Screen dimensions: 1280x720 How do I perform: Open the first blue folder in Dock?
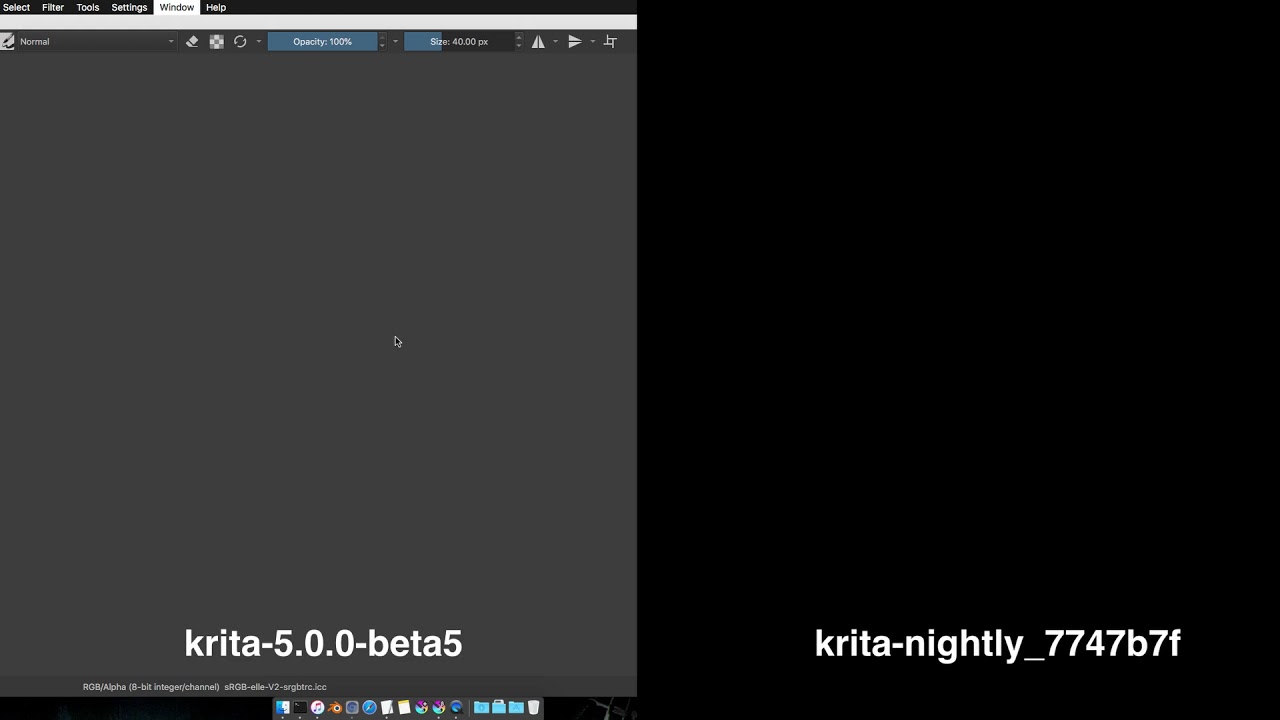click(x=481, y=708)
